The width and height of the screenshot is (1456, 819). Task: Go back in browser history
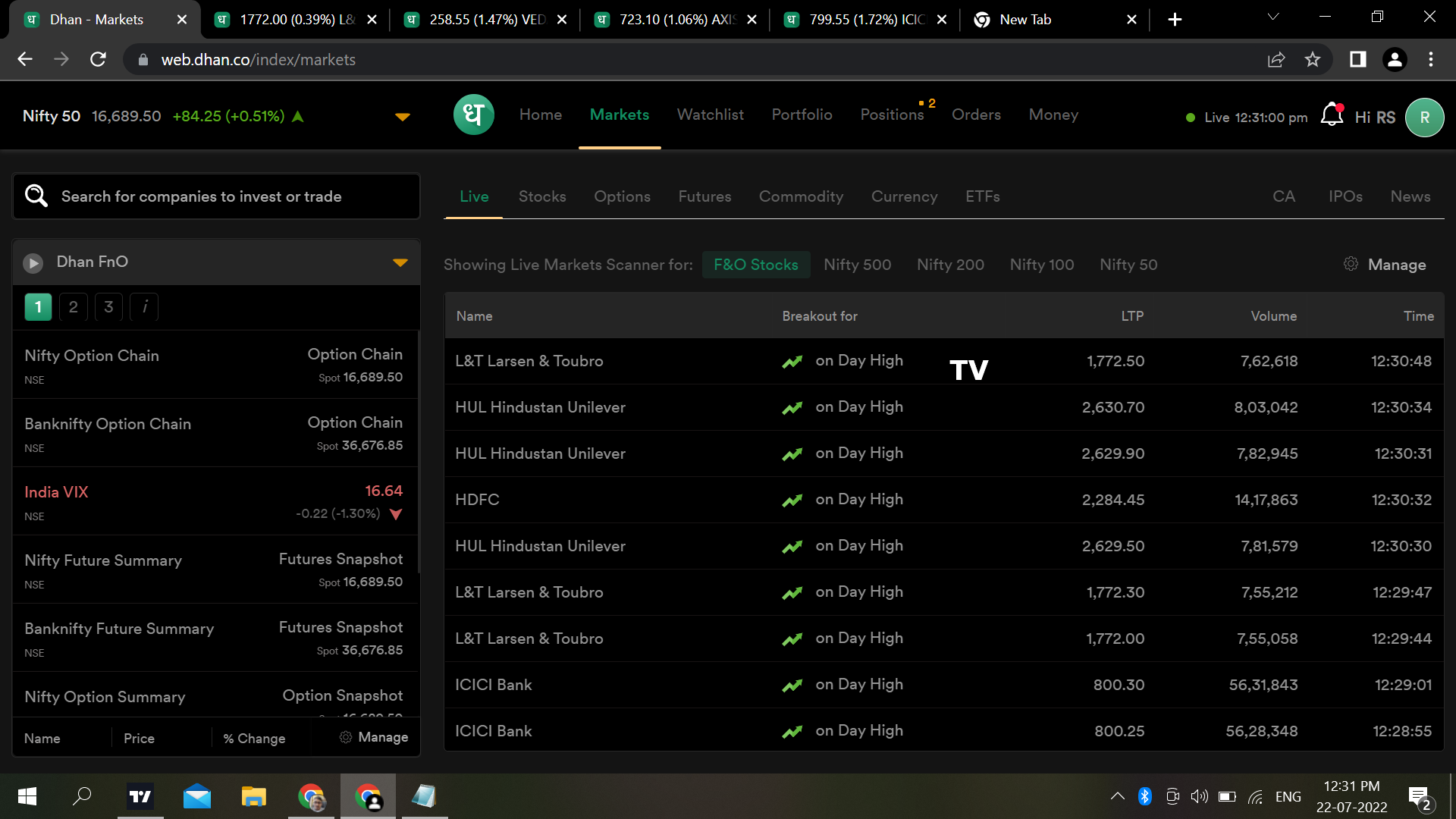click(x=25, y=59)
